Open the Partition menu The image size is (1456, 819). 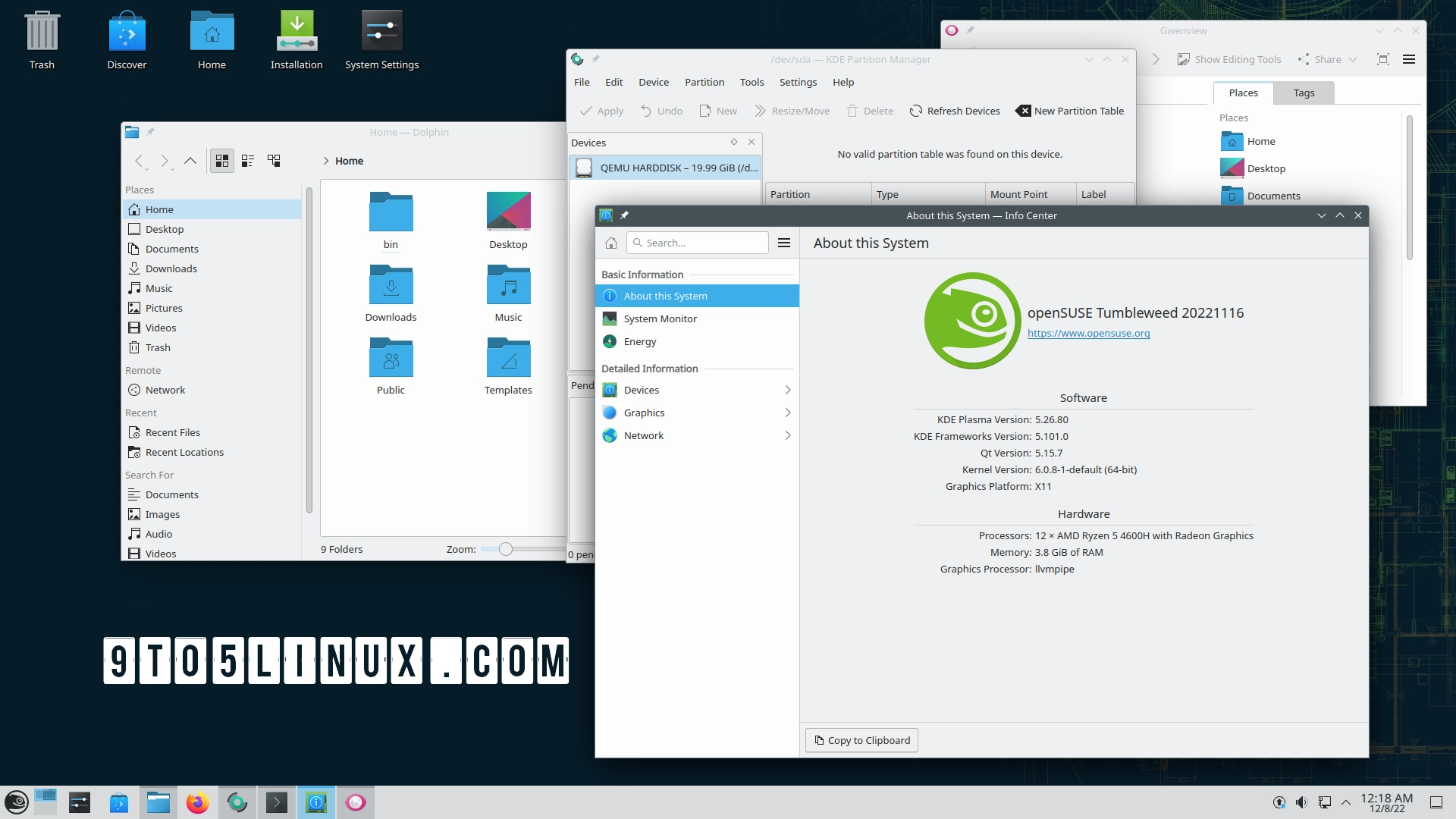(704, 82)
